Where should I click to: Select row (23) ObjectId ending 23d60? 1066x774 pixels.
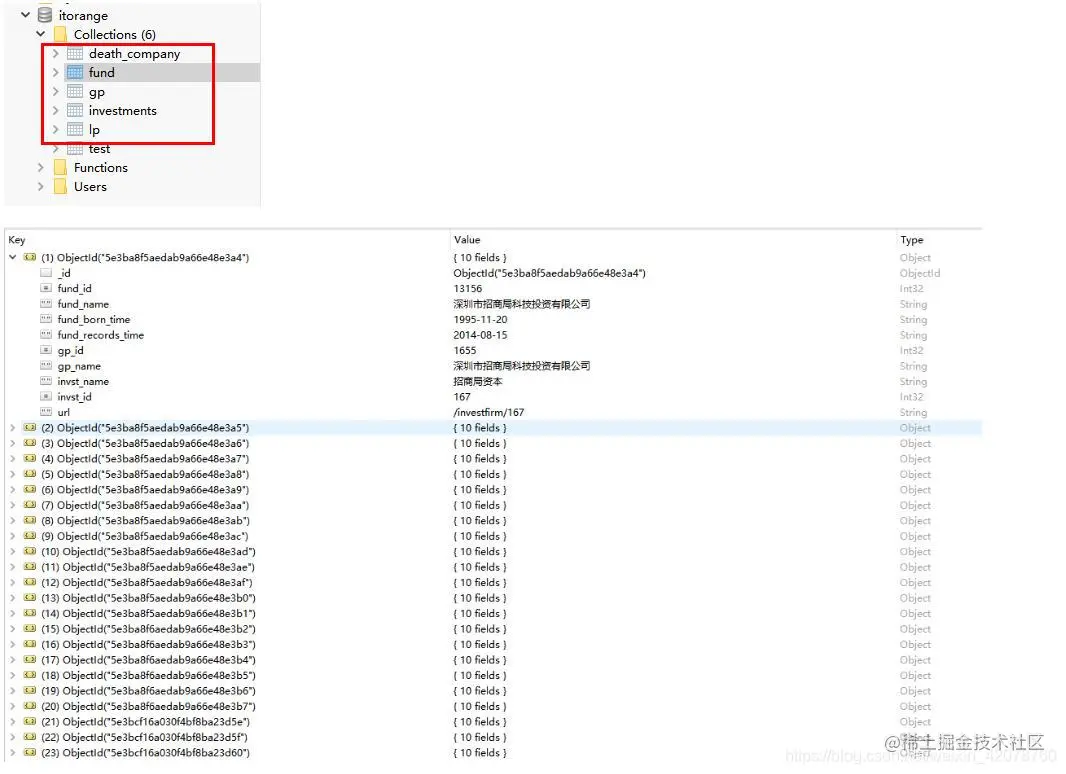click(x=145, y=753)
